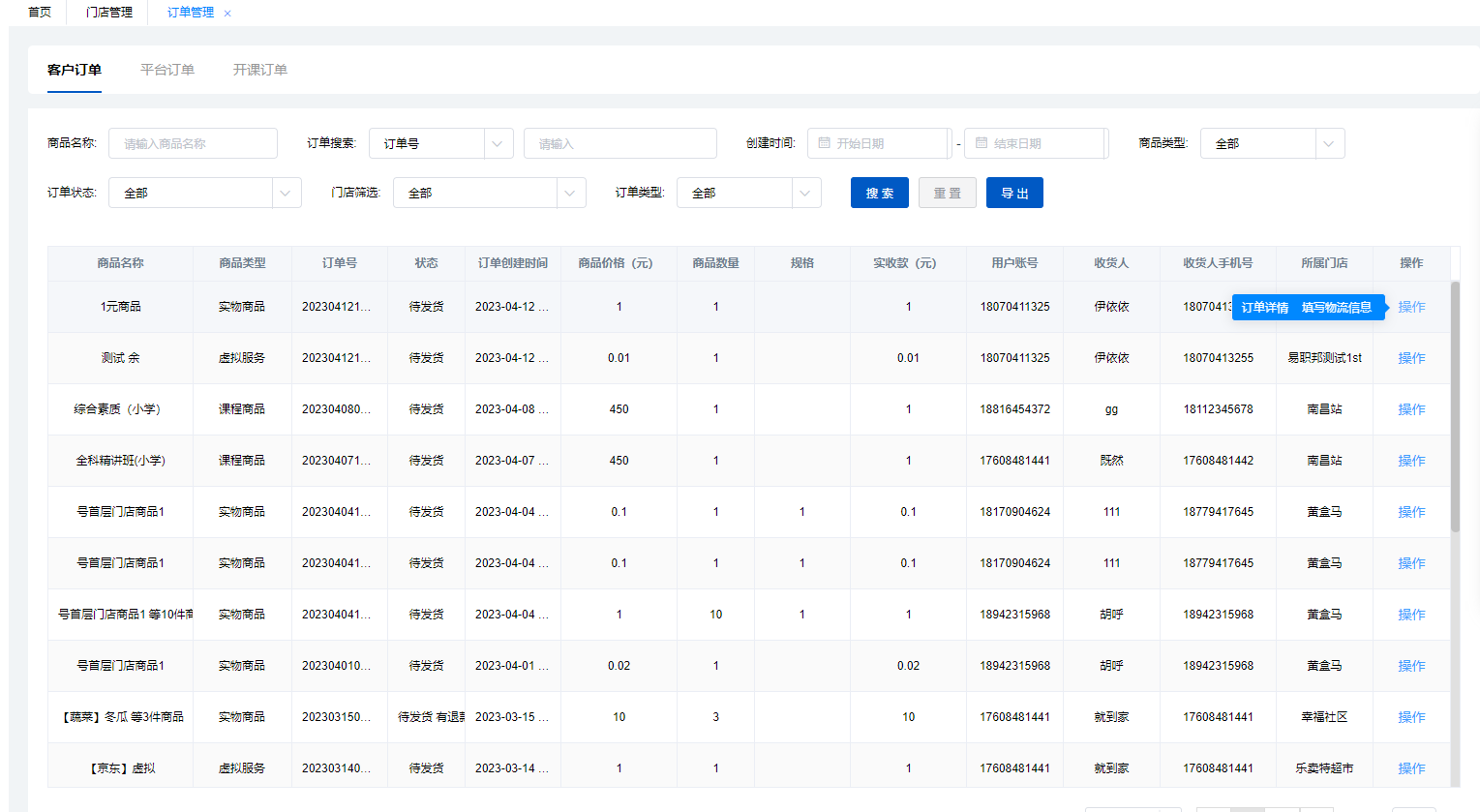Open the 商品类型 dropdown
Image resolution: width=1480 pixels, height=812 pixels.
pyautogui.click(x=1328, y=143)
